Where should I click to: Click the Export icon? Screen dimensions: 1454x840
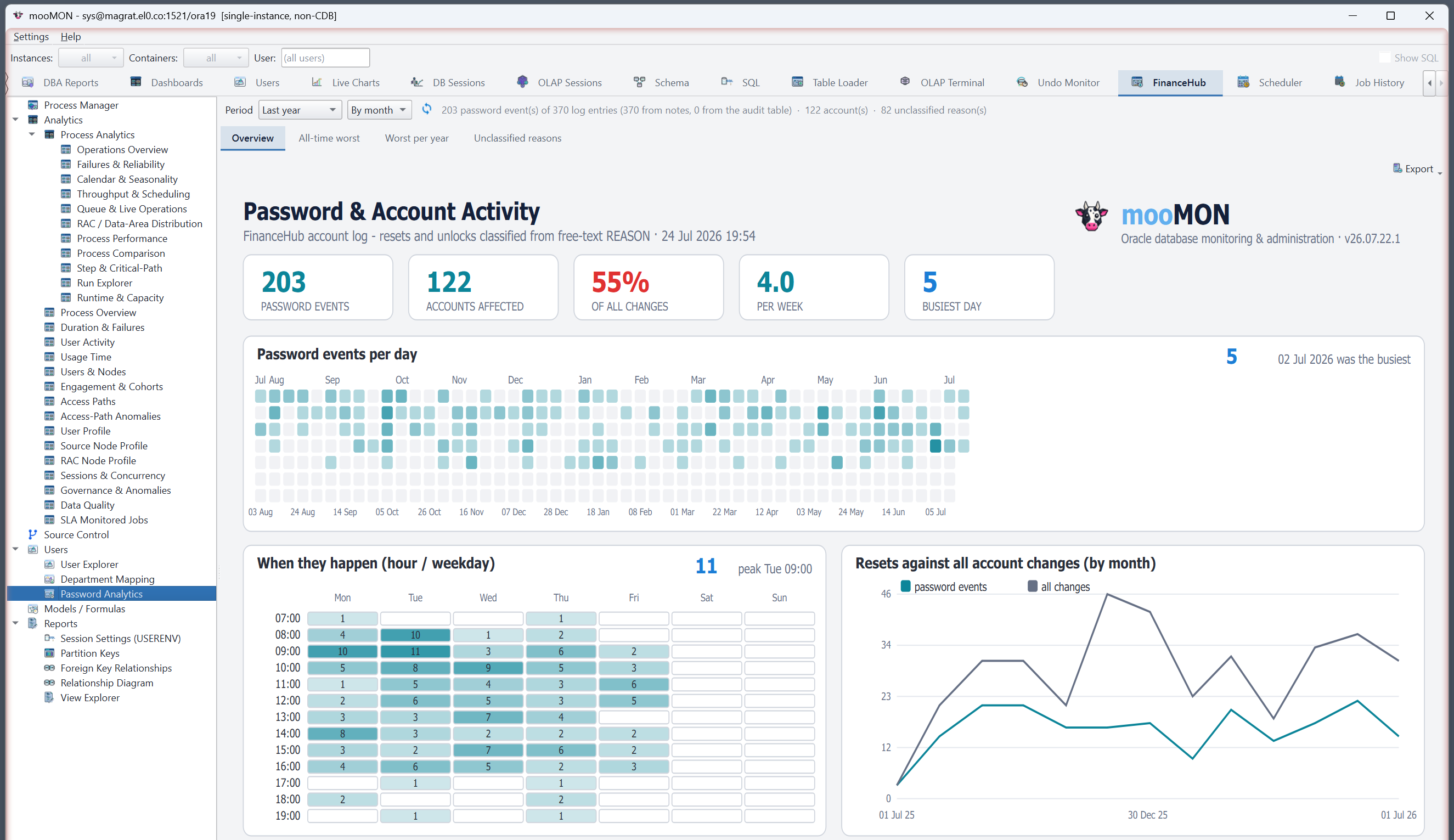coord(1397,168)
